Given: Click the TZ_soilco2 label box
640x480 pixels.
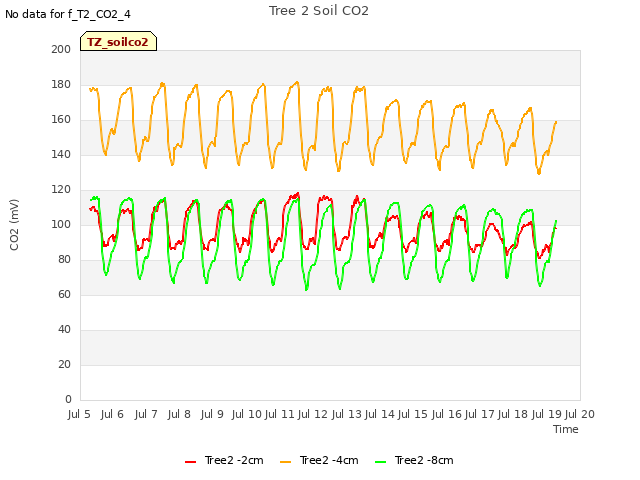Looking at the screenshot, I should click(118, 41).
